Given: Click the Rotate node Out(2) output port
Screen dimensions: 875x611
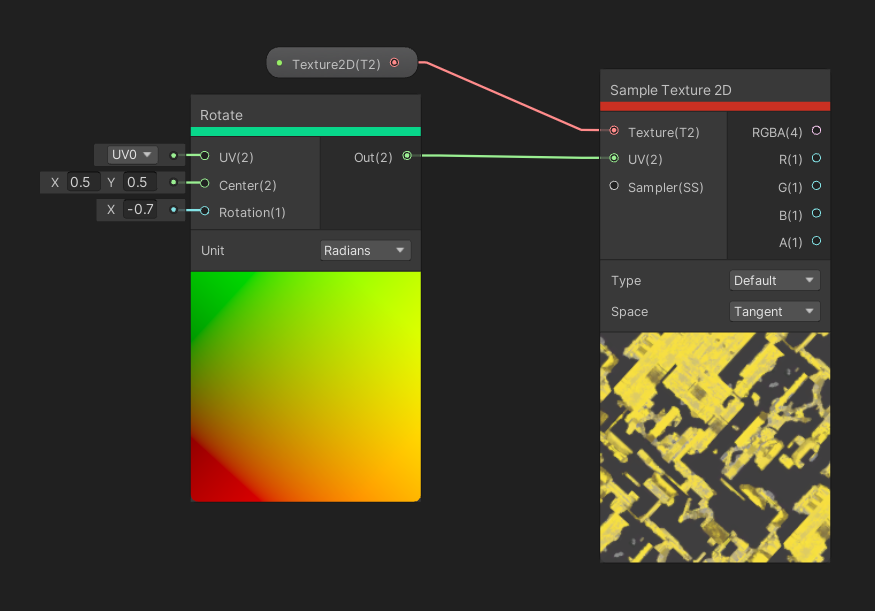Looking at the screenshot, I should click(407, 156).
